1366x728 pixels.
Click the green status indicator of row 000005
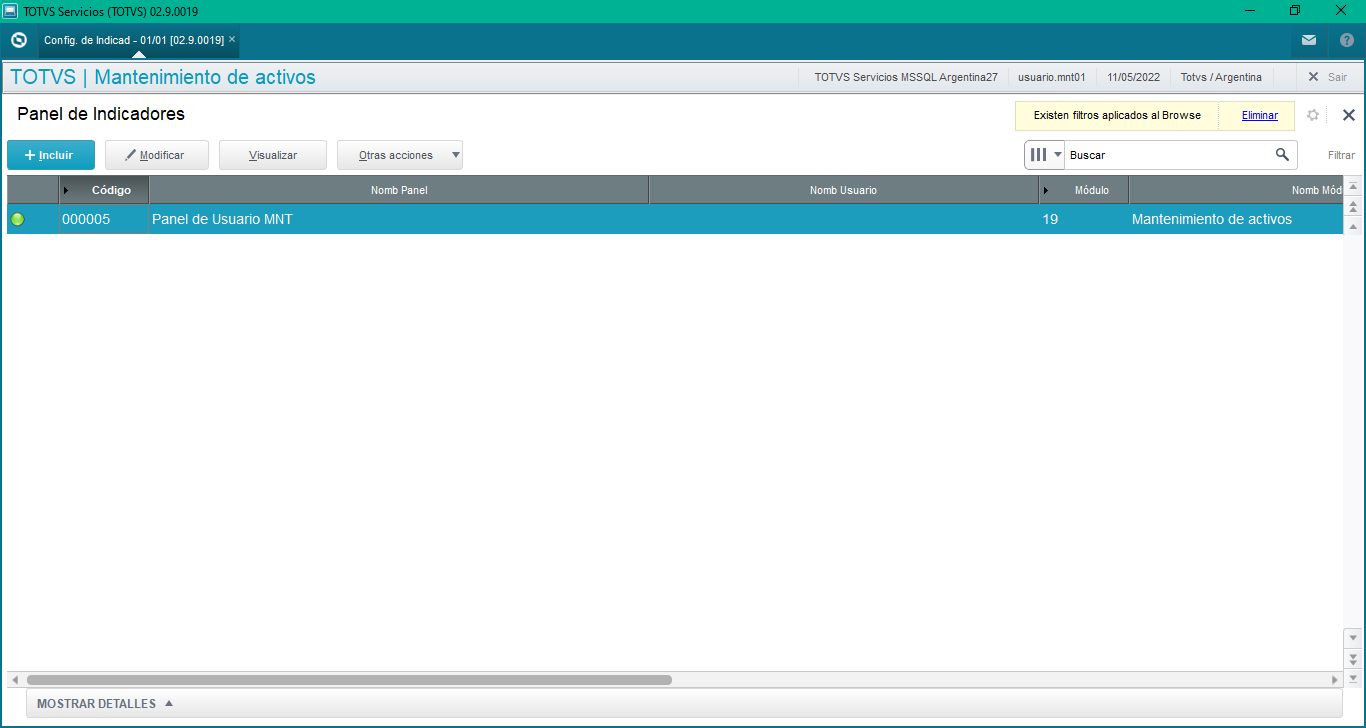click(x=17, y=219)
